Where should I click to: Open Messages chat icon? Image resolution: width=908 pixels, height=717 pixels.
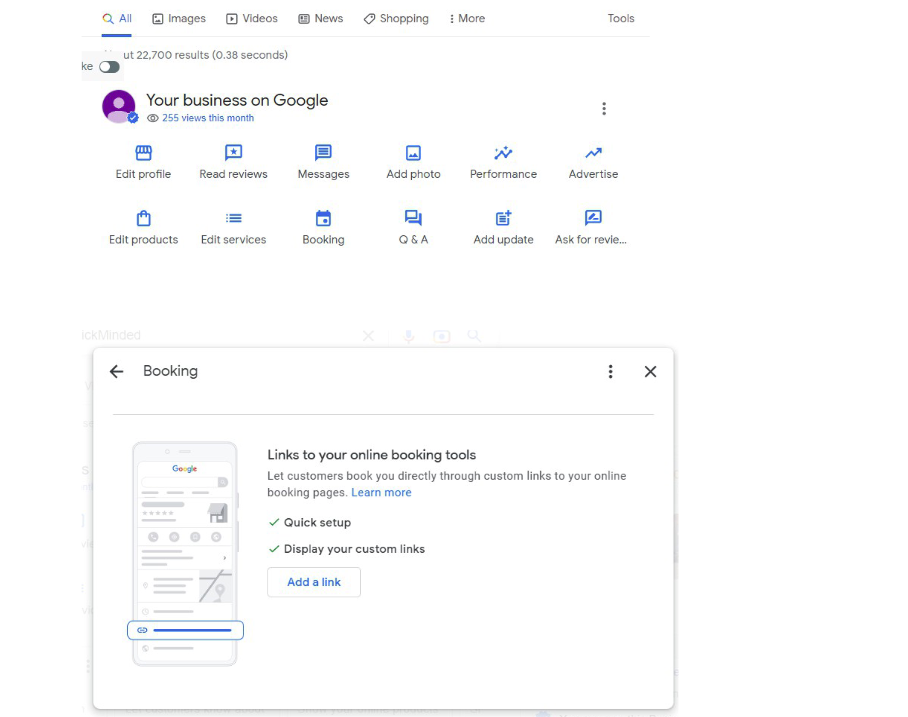click(x=323, y=153)
